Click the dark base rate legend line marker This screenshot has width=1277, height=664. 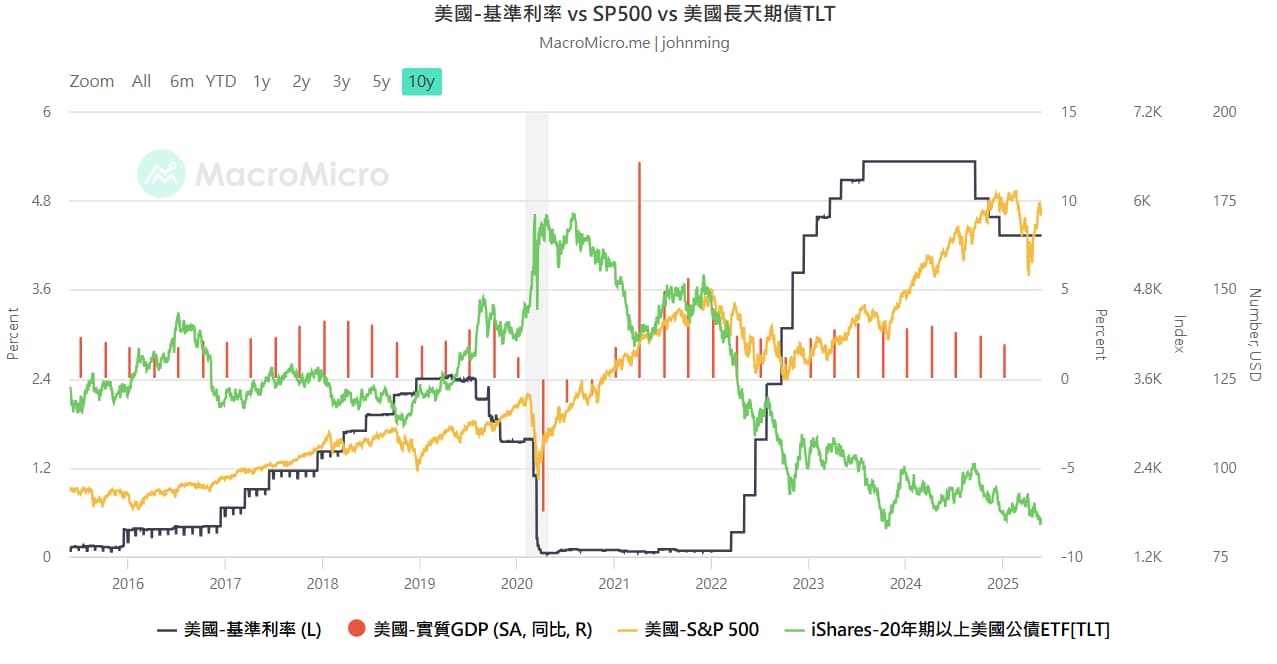[168, 629]
